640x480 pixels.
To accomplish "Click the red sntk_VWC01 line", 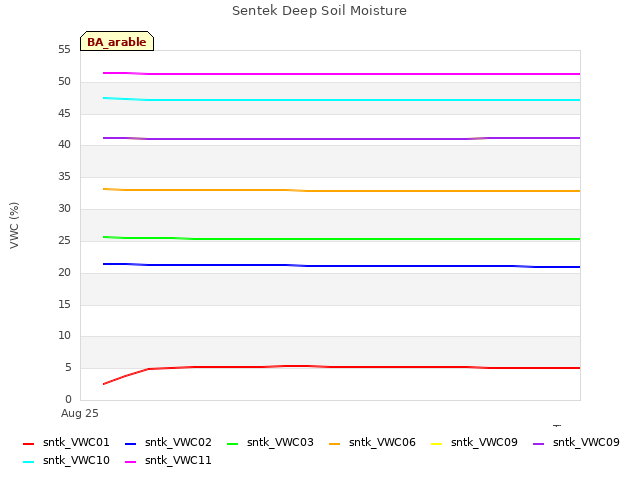I will 342,367.
